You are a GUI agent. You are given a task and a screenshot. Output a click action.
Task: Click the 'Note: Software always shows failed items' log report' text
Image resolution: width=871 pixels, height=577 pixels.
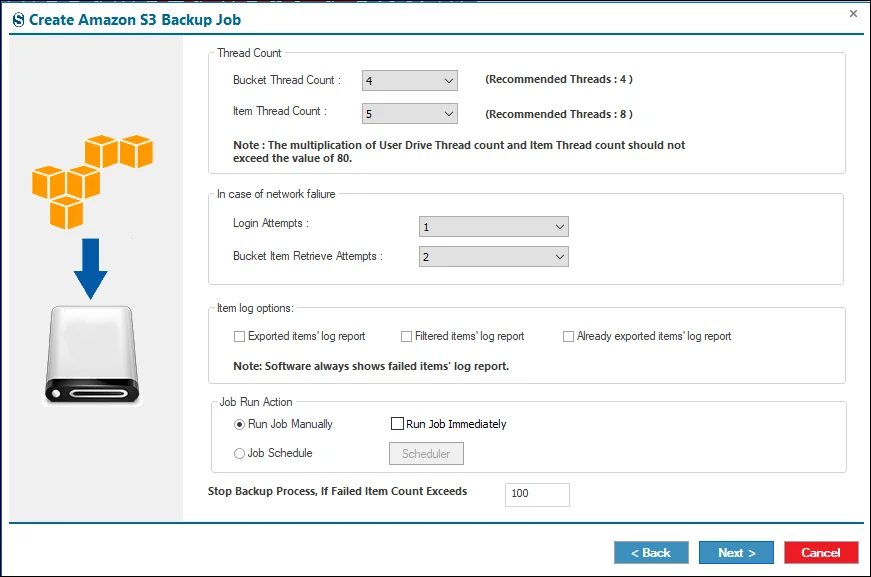click(x=371, y=366)
